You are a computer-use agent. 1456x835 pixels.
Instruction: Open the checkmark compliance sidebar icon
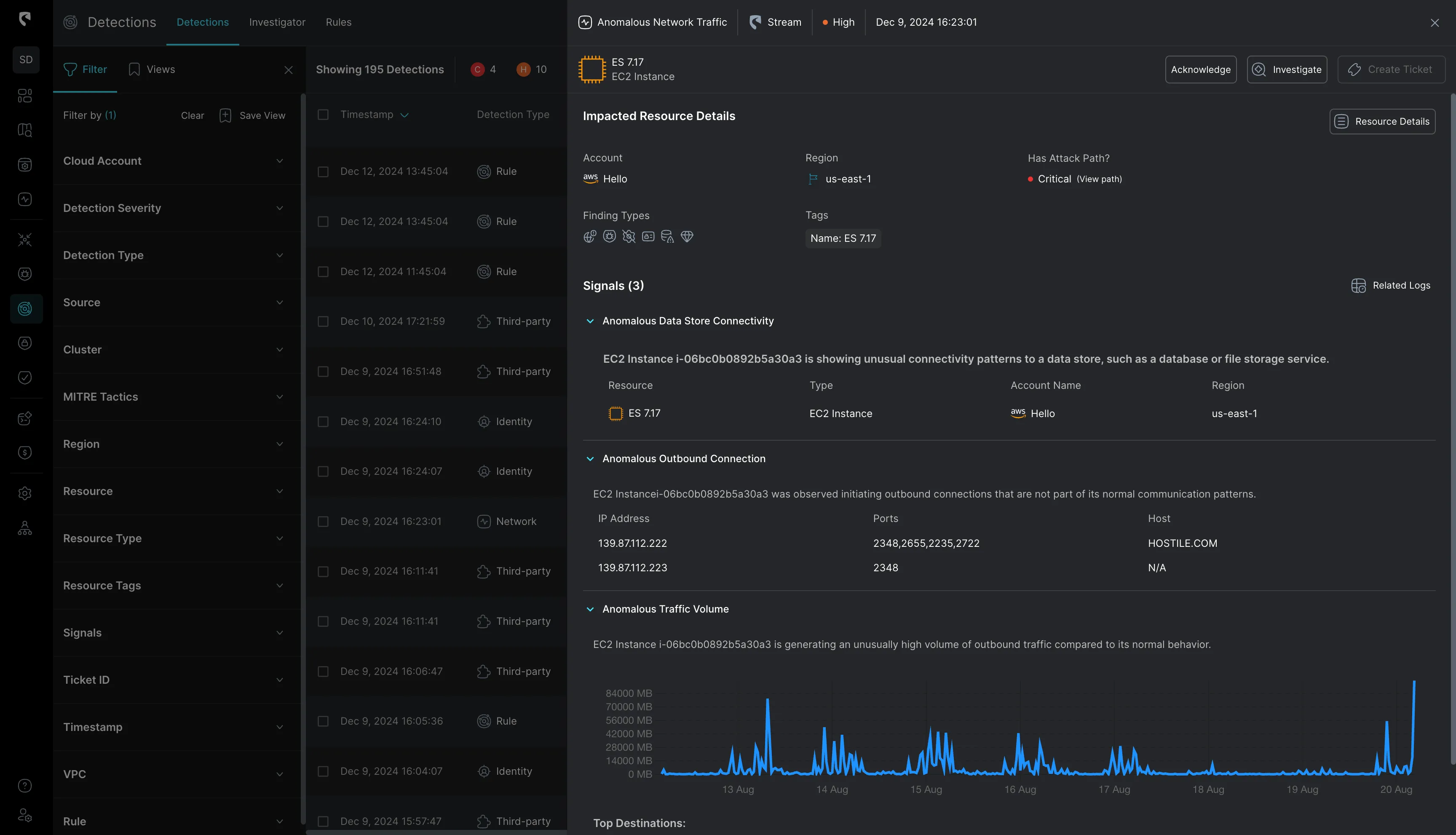coord(25,377)
